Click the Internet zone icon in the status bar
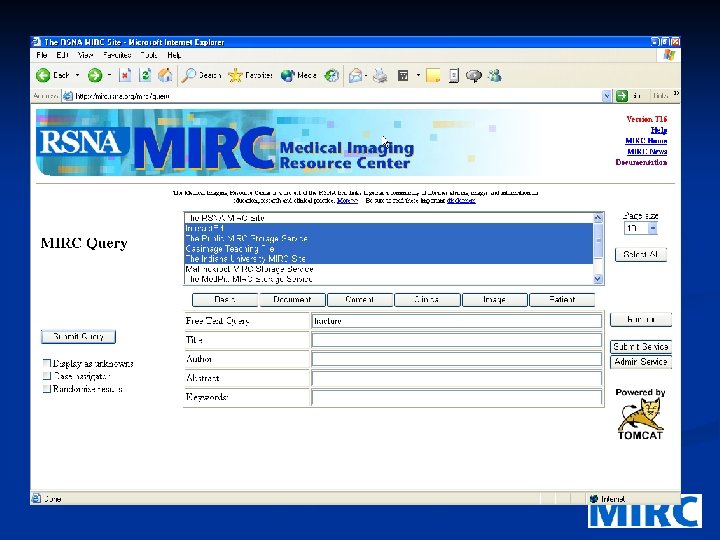The image size is (720, 540). click(594, 498)
